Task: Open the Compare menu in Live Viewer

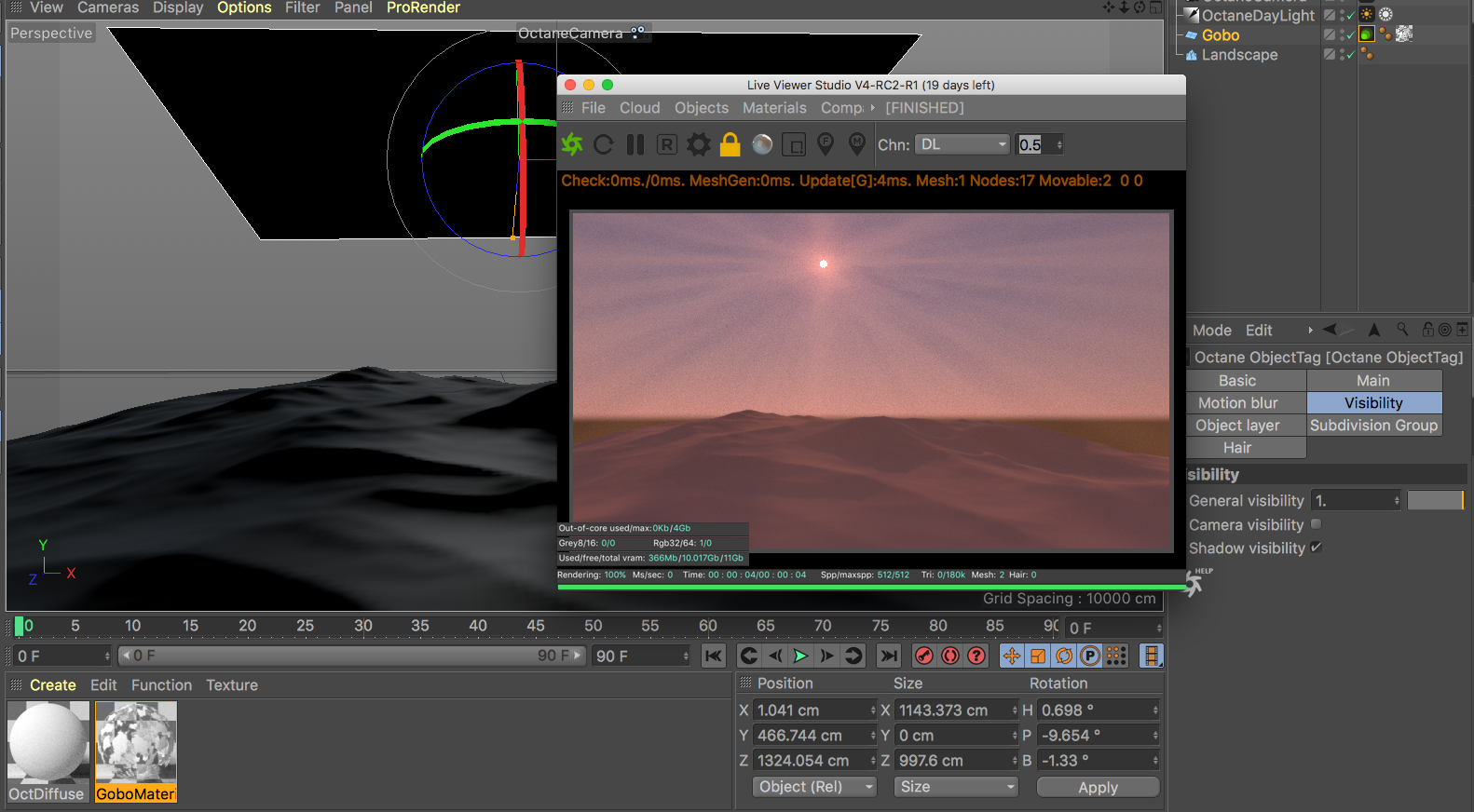Action: point(842,108)
